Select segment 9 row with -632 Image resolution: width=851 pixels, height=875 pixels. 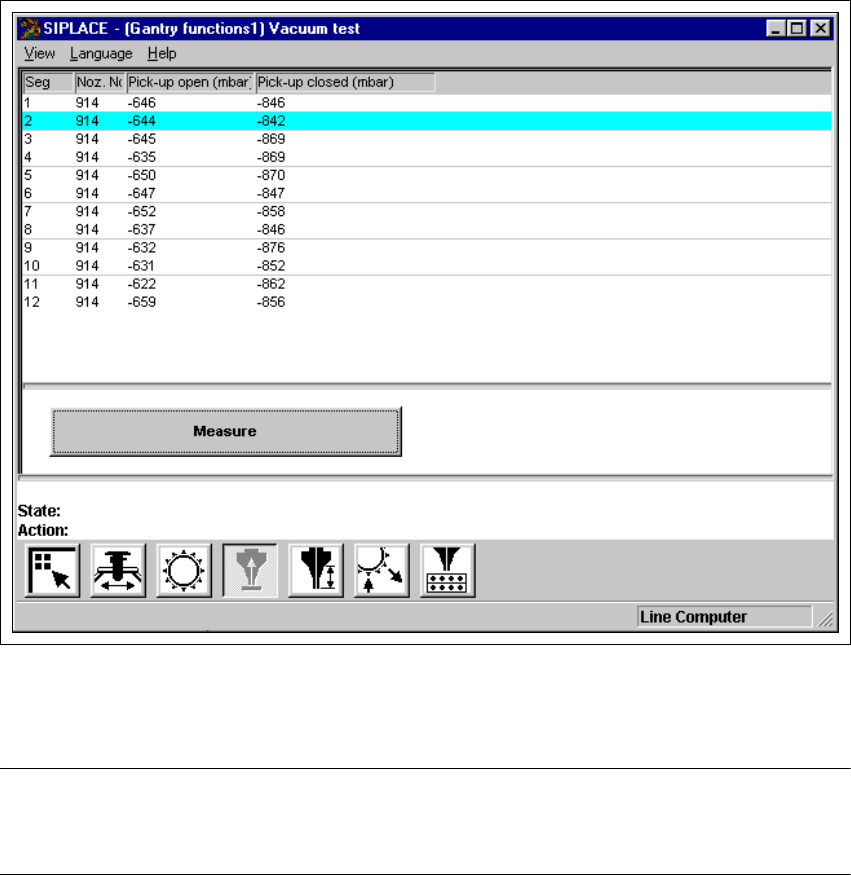click(427, 248)
